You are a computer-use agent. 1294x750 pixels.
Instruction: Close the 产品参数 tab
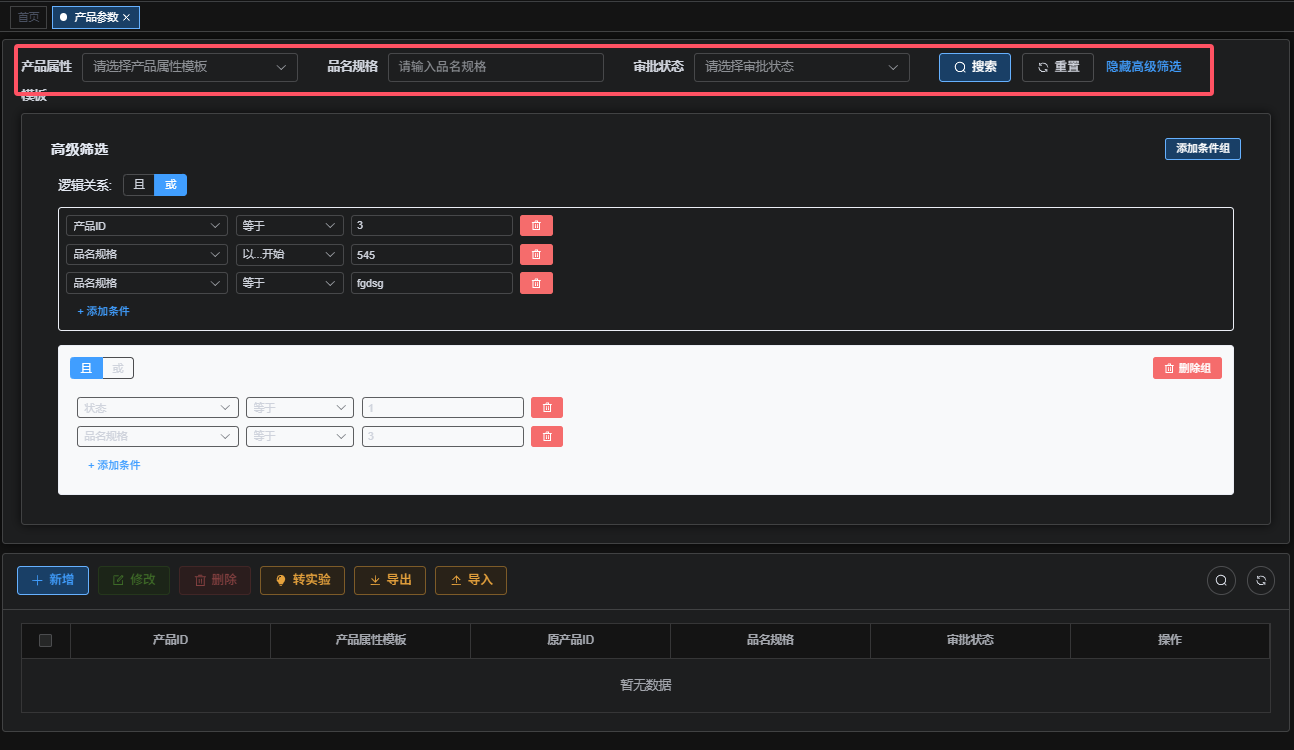(126, 17)
